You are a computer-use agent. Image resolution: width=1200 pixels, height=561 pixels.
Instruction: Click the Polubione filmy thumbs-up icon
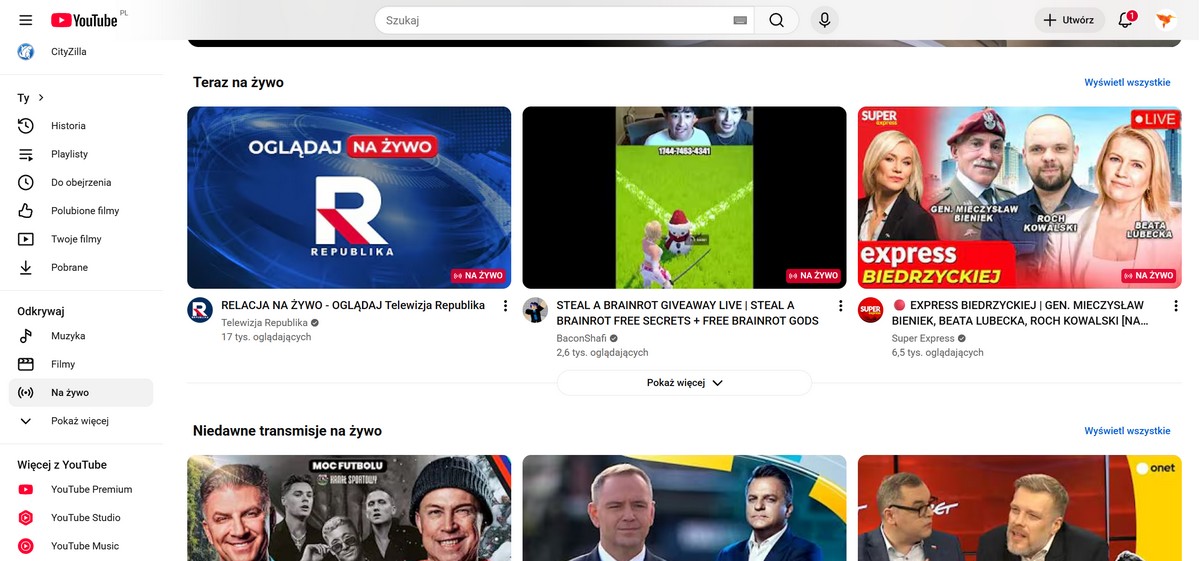(x=26, y=211)
